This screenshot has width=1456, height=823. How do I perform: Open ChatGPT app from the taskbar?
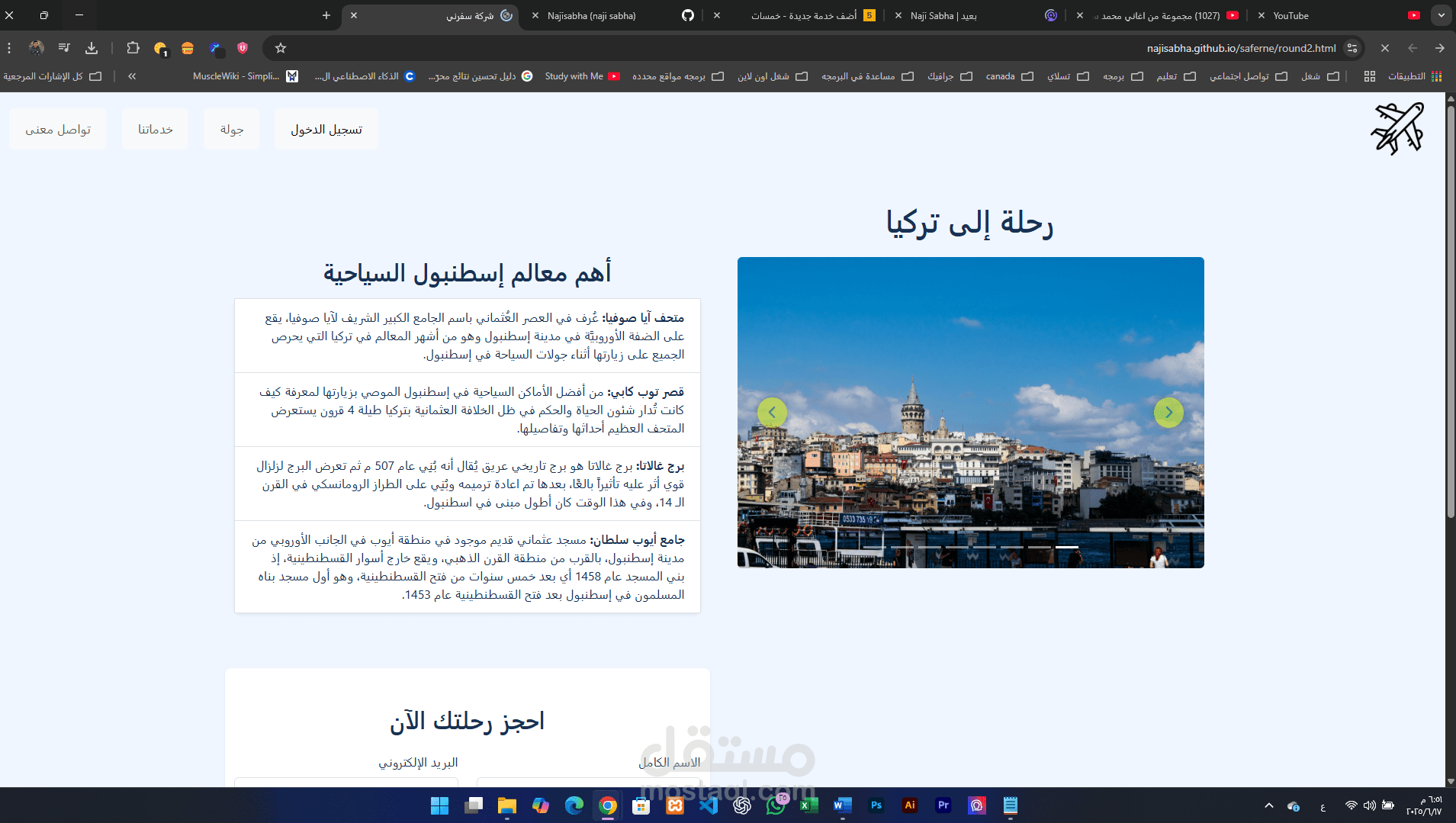742,805
